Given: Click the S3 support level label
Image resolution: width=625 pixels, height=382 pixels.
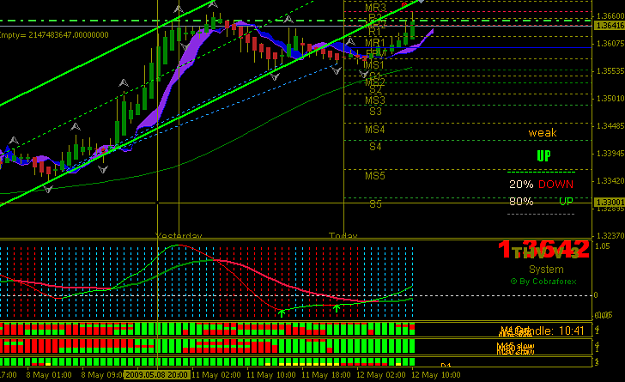Looking at the screenshot, I should click(x=375, y=111).
